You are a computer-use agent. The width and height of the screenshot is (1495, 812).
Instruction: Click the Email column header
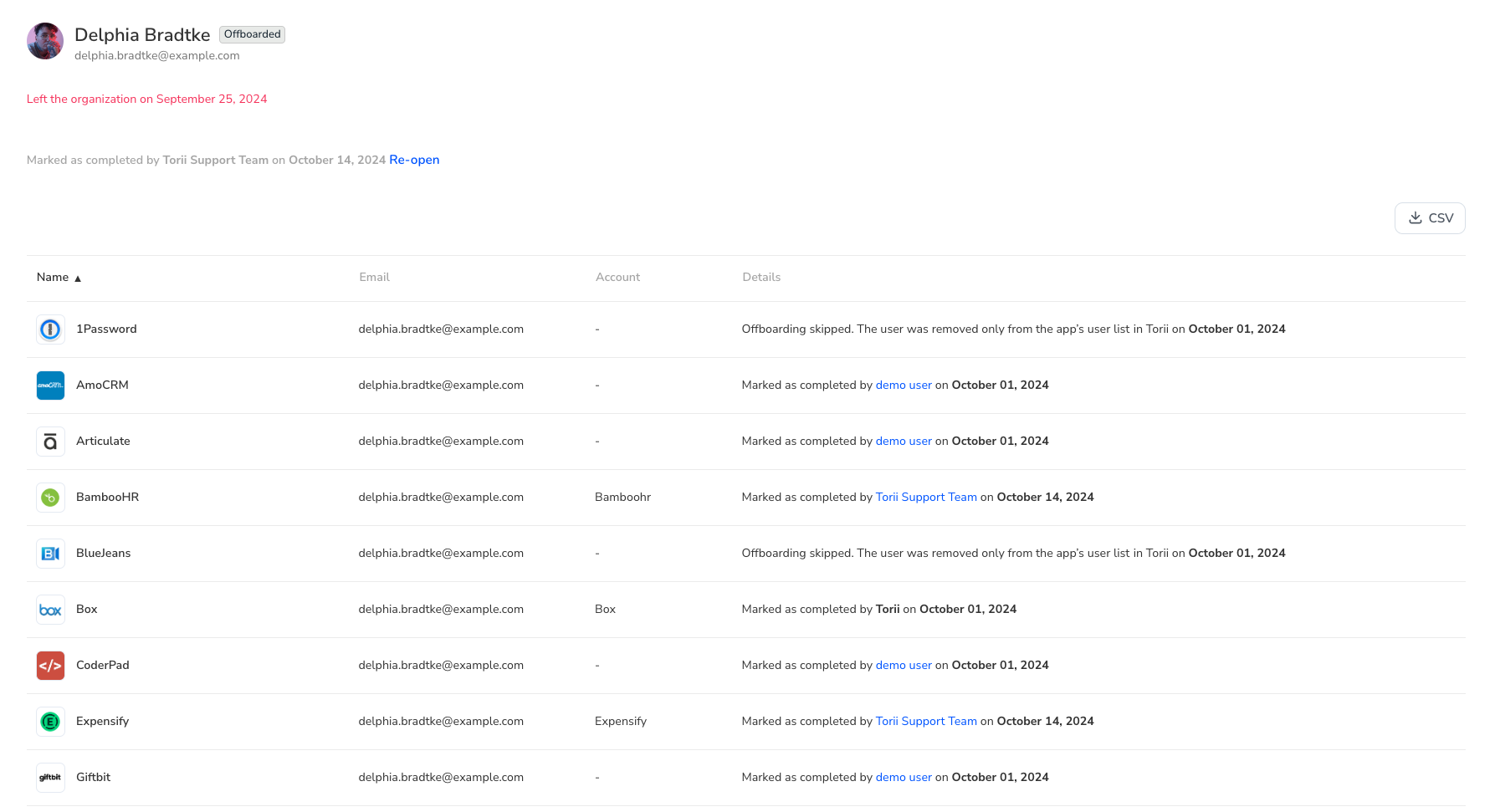[x=374, y=278]
